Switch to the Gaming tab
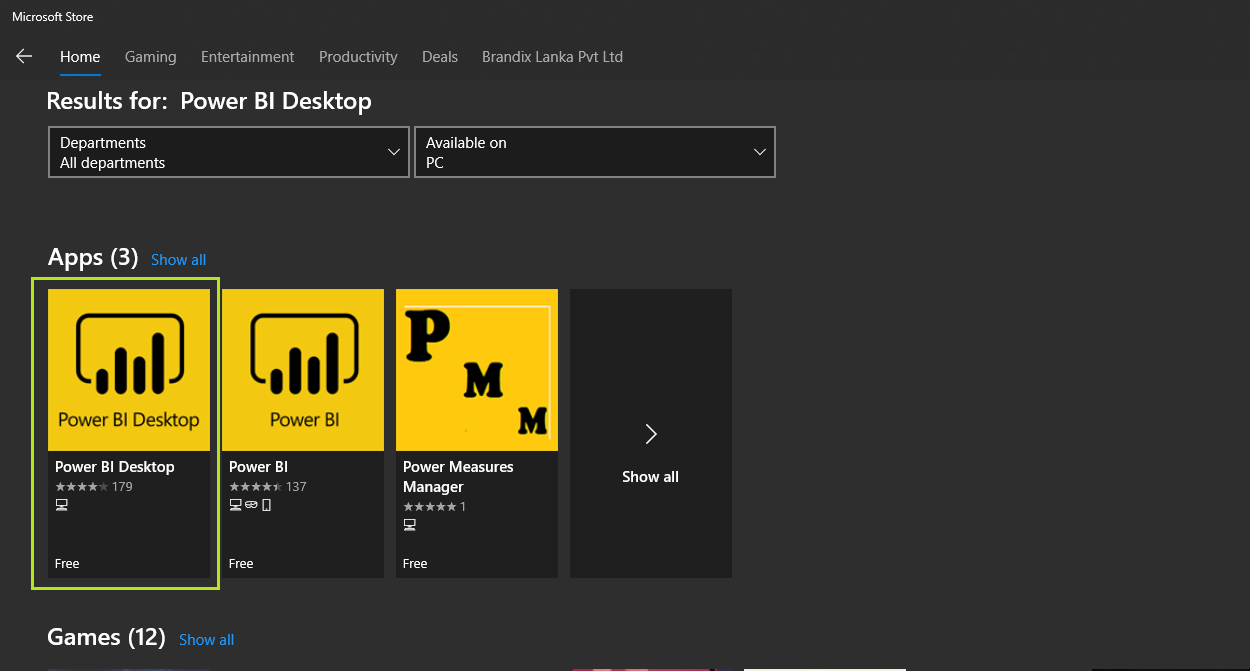Screen dimensions: 1250x671 pyautogui.click(x=151, y=57)
